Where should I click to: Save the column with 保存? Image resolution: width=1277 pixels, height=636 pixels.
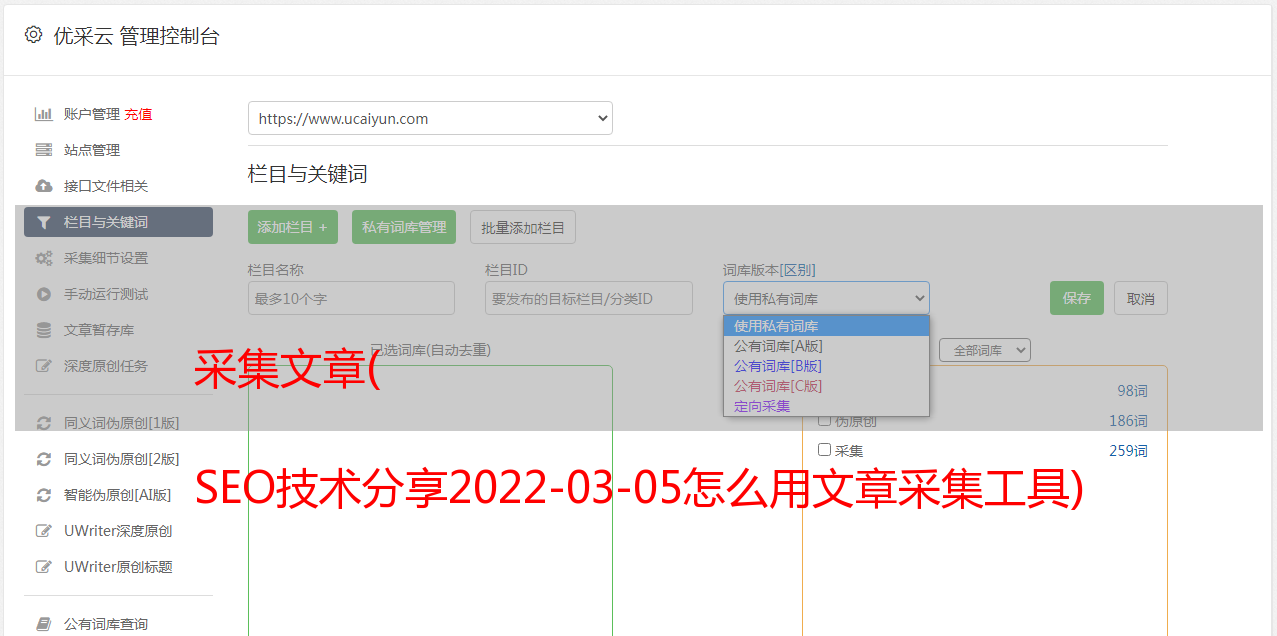tap(1077, 298)
